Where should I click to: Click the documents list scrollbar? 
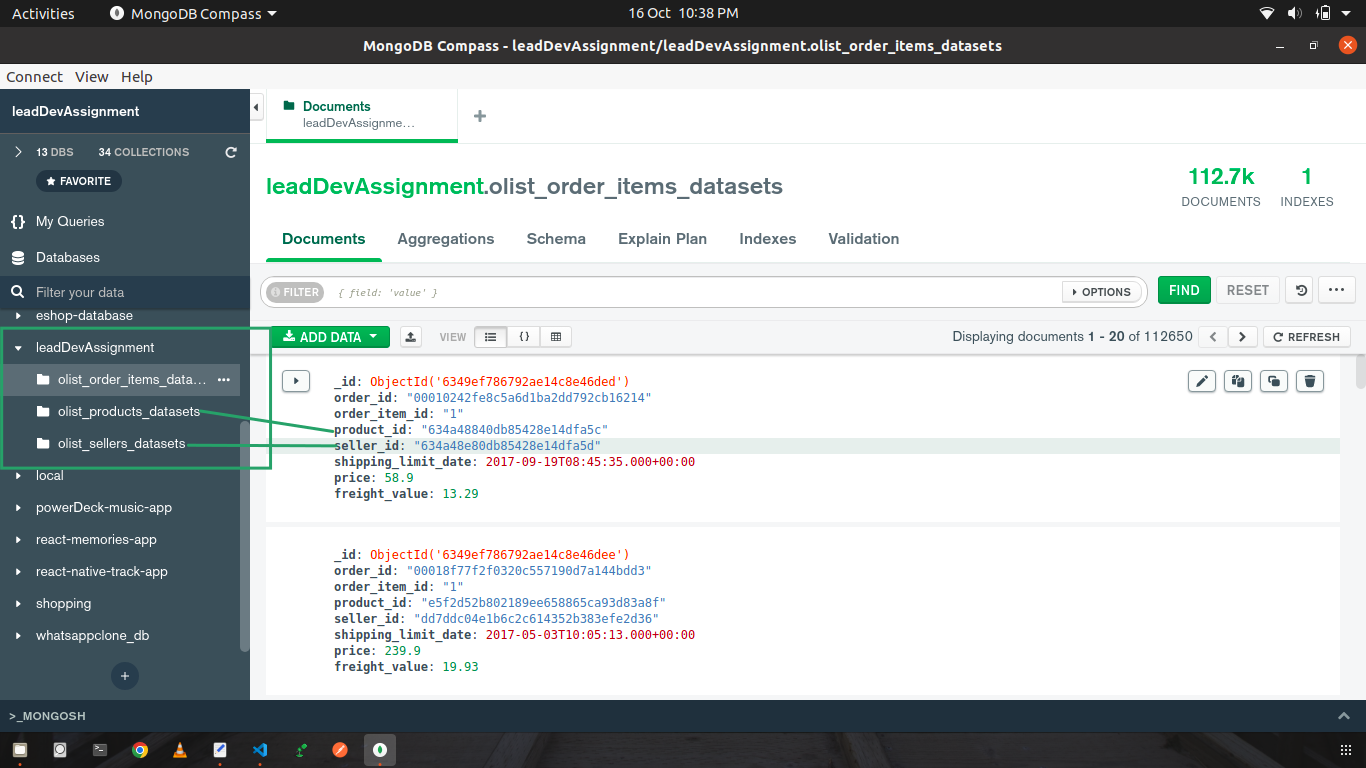[1360, 371]
